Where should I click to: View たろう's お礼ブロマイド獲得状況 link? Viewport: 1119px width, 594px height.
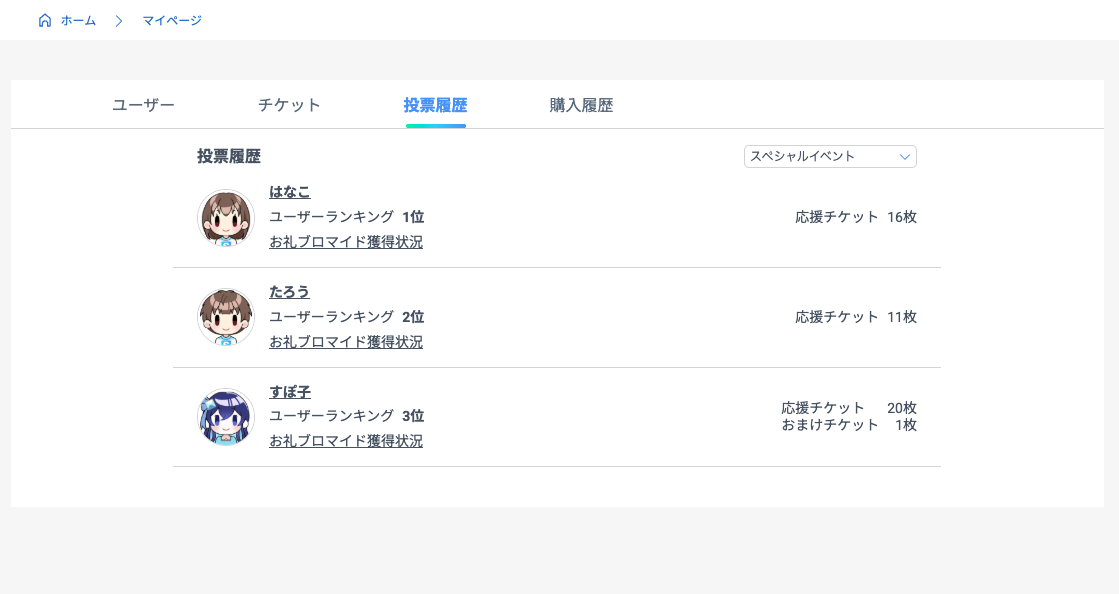346,342
